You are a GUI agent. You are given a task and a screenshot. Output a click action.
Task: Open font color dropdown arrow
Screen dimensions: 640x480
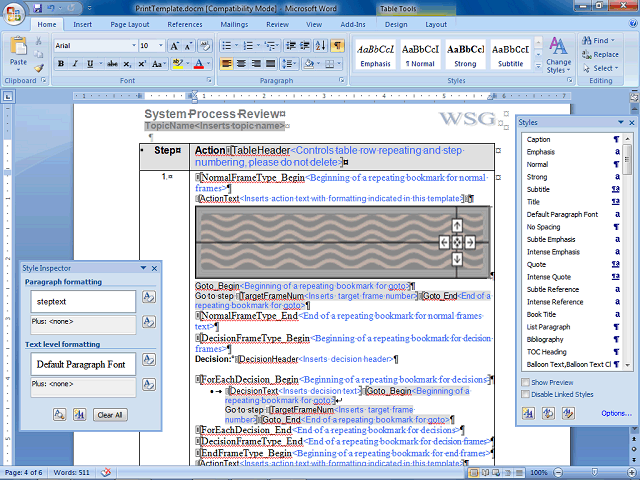[209, 64]
